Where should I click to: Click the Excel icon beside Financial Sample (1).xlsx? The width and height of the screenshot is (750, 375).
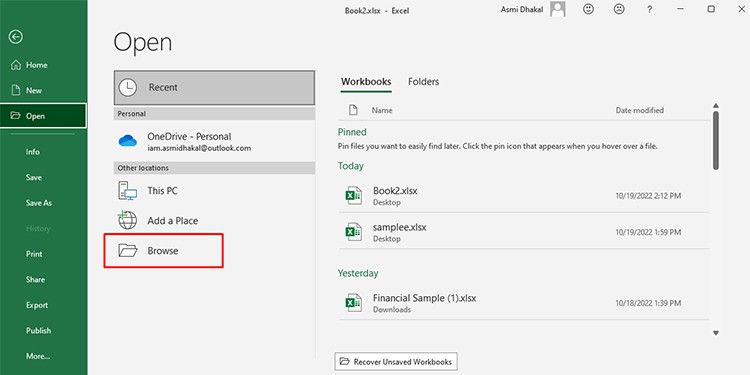click(353, 303)
